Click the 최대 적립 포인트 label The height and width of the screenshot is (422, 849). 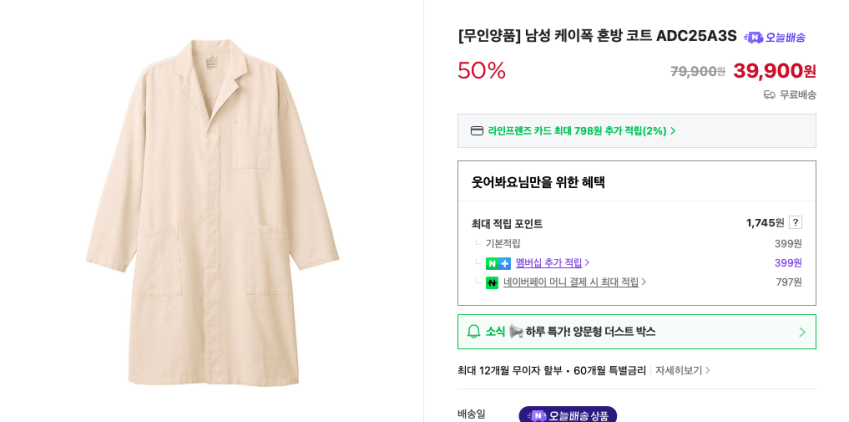pos(507,224)
